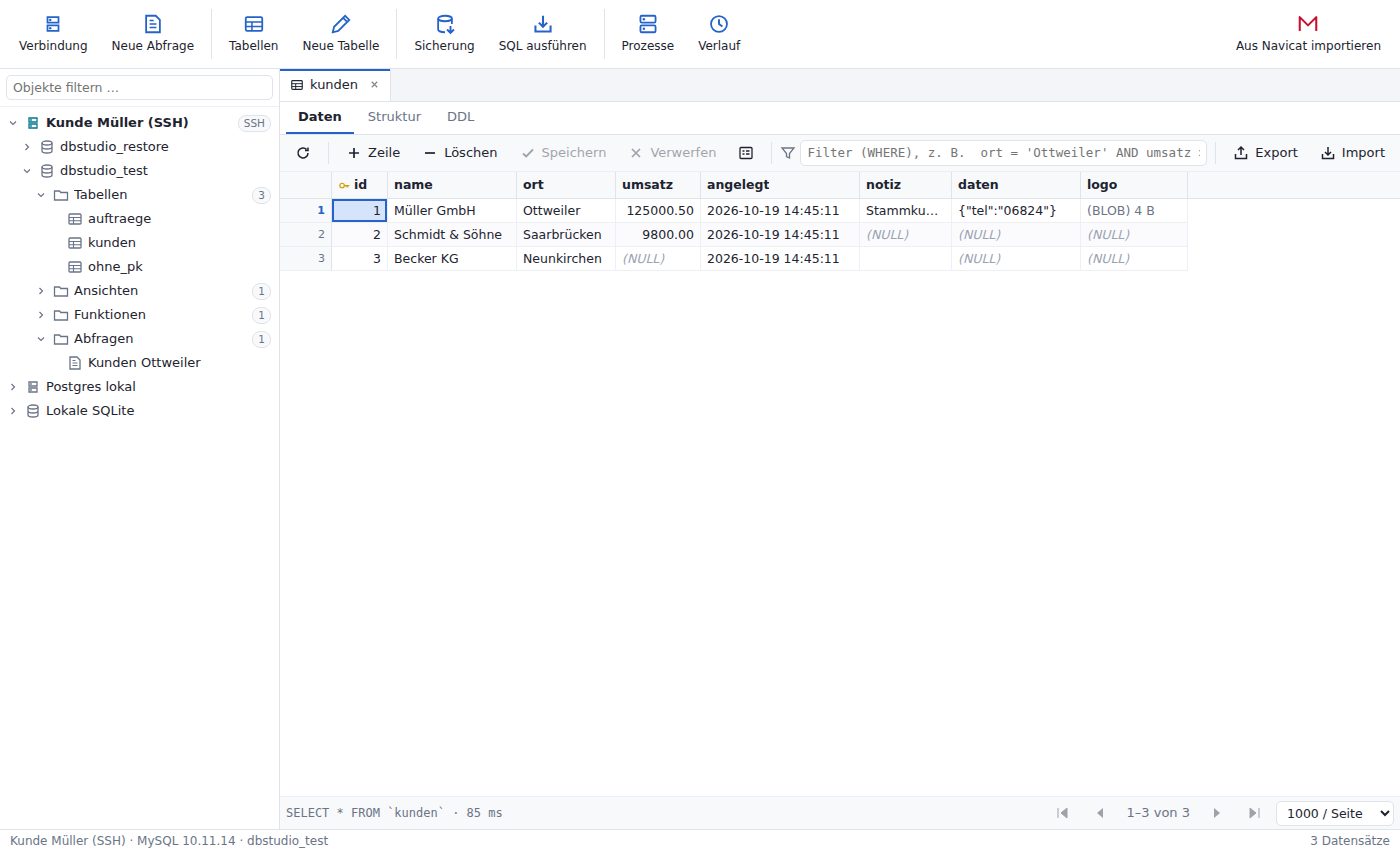
Task: Collapse the dbstudio_test database
Action: point(27,171)
